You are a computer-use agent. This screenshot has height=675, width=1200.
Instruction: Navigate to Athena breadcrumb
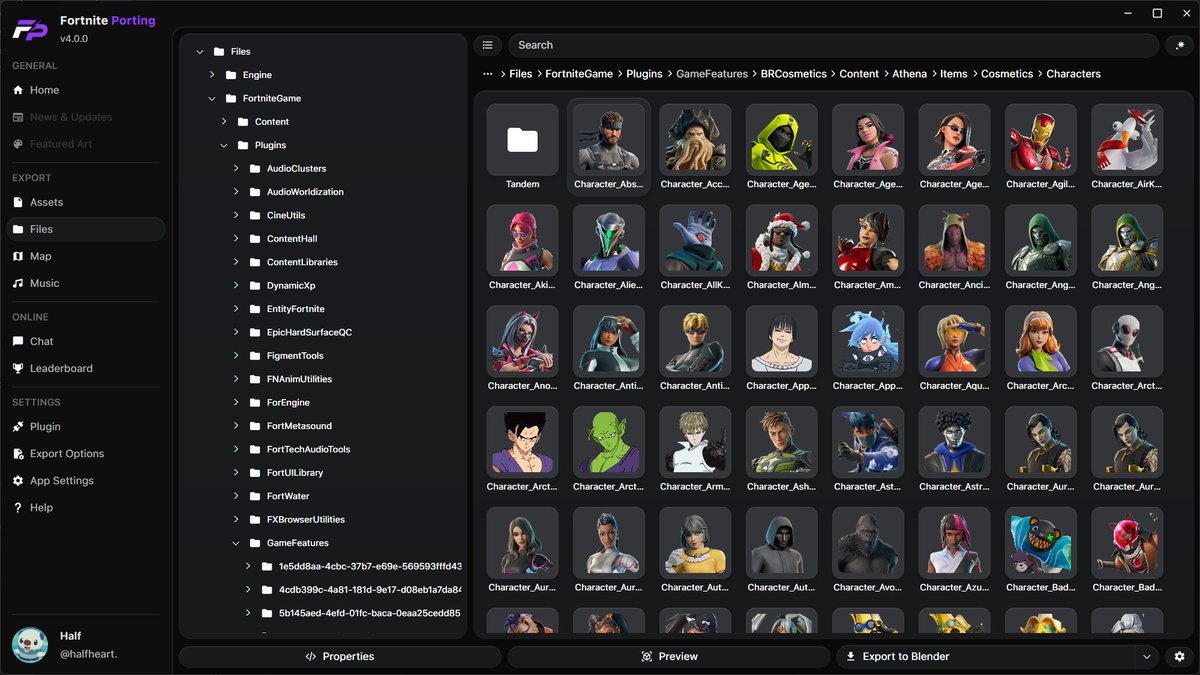910,74
